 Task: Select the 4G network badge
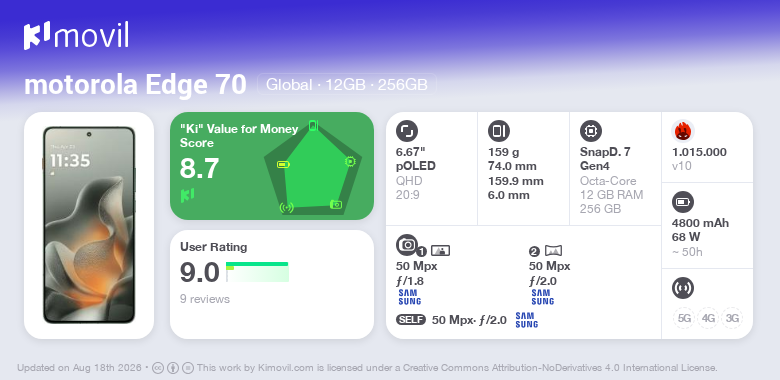708,318
